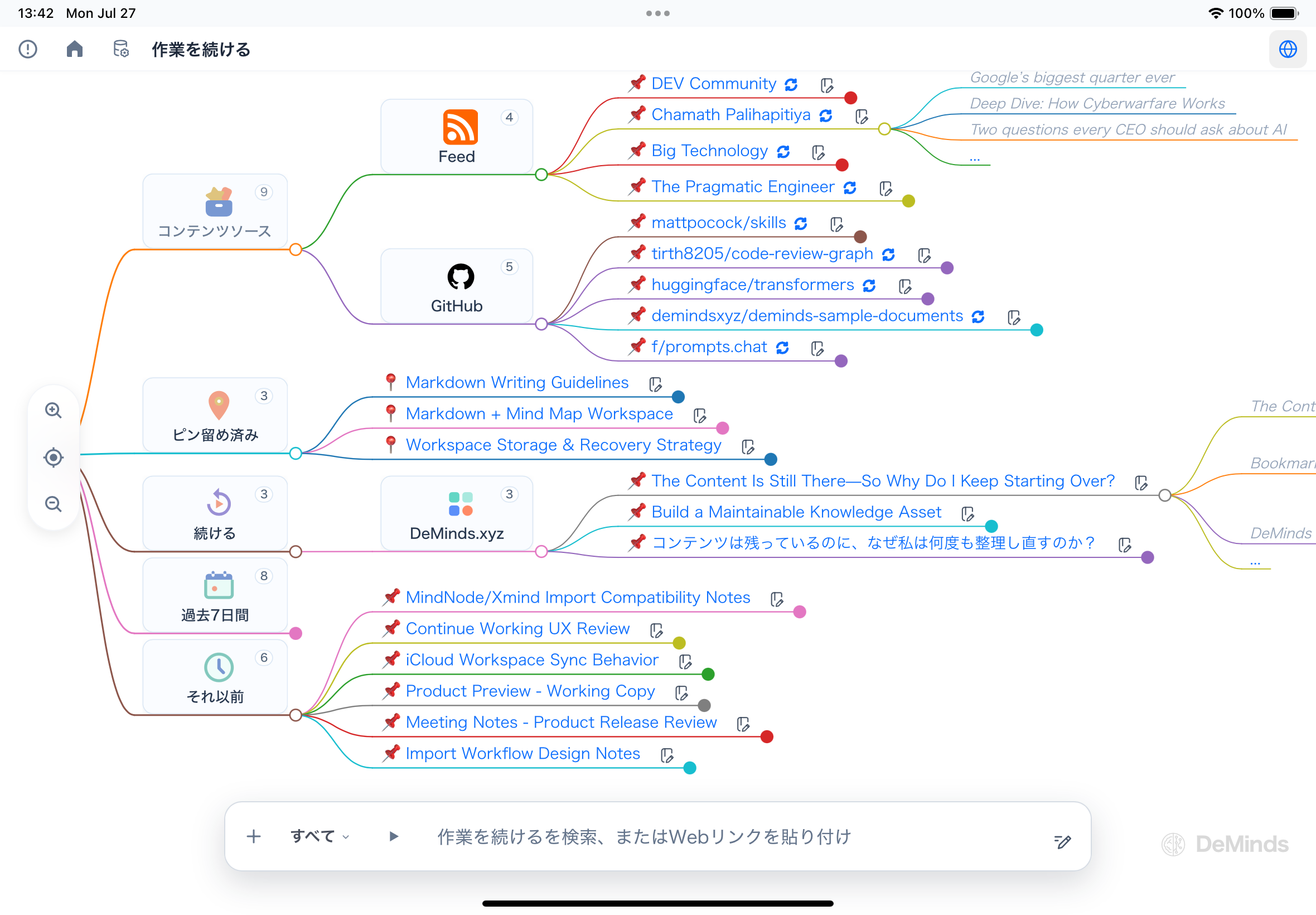Open the huggingface/transformers link

tap(752, 285)
